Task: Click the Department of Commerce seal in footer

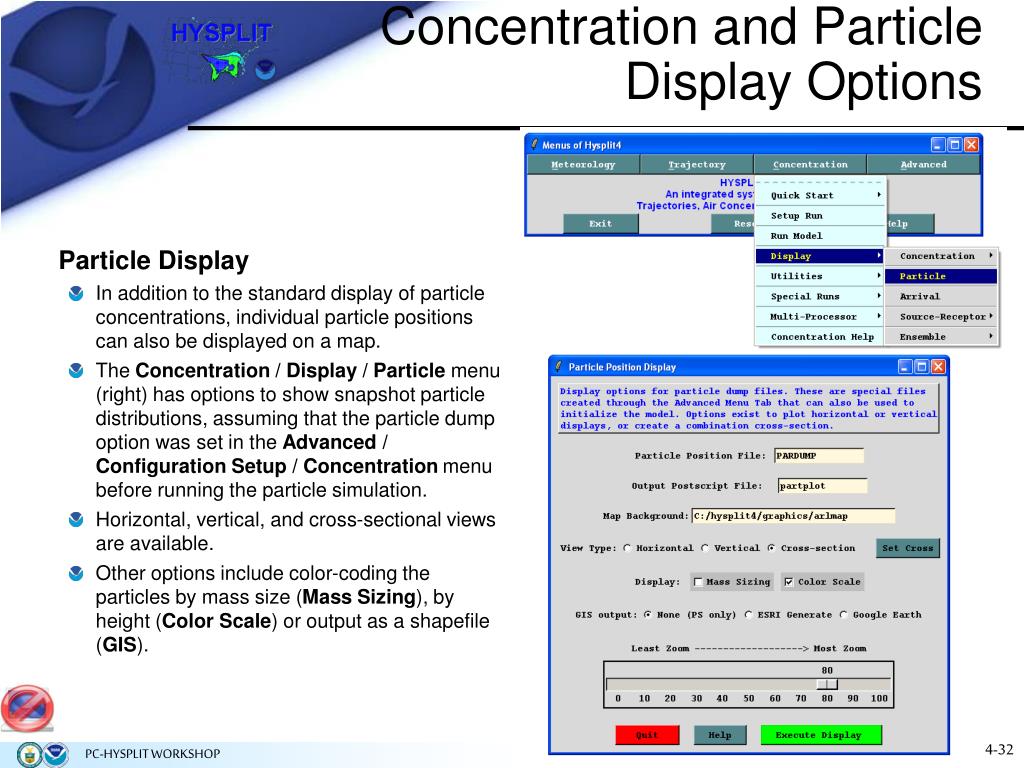Action: click(29, 755)
